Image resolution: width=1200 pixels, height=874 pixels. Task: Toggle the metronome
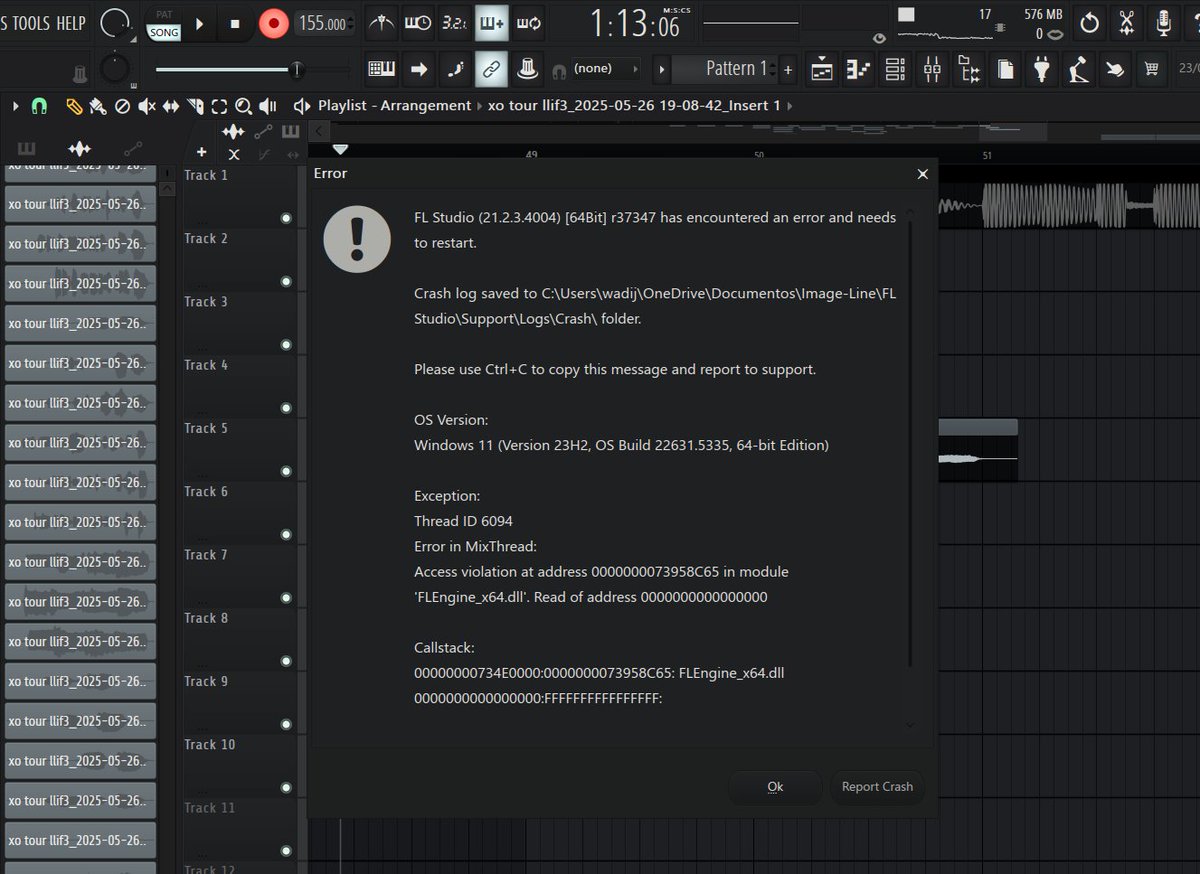(381, 23)
